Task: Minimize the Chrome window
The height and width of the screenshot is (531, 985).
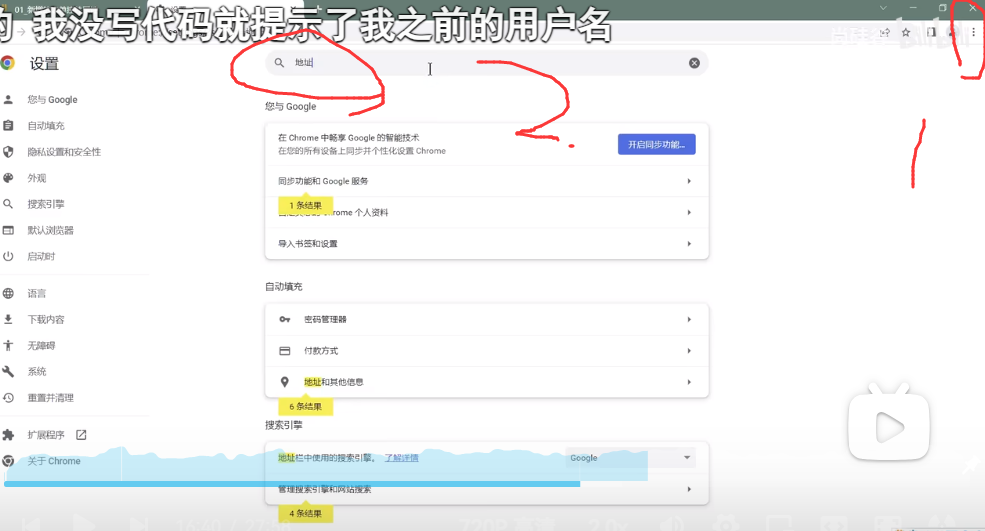Action: click(x=913, y=8)
